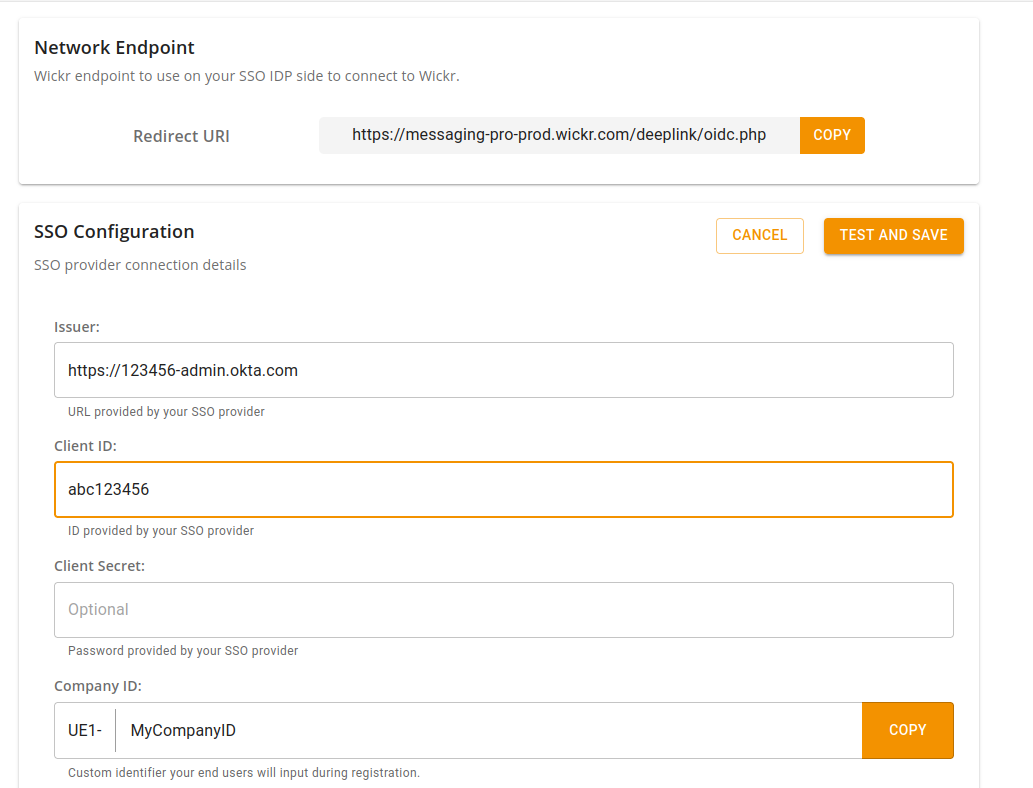Click the UE1- company prefix
1033x788 pixels.
click(x=85, y=730)
